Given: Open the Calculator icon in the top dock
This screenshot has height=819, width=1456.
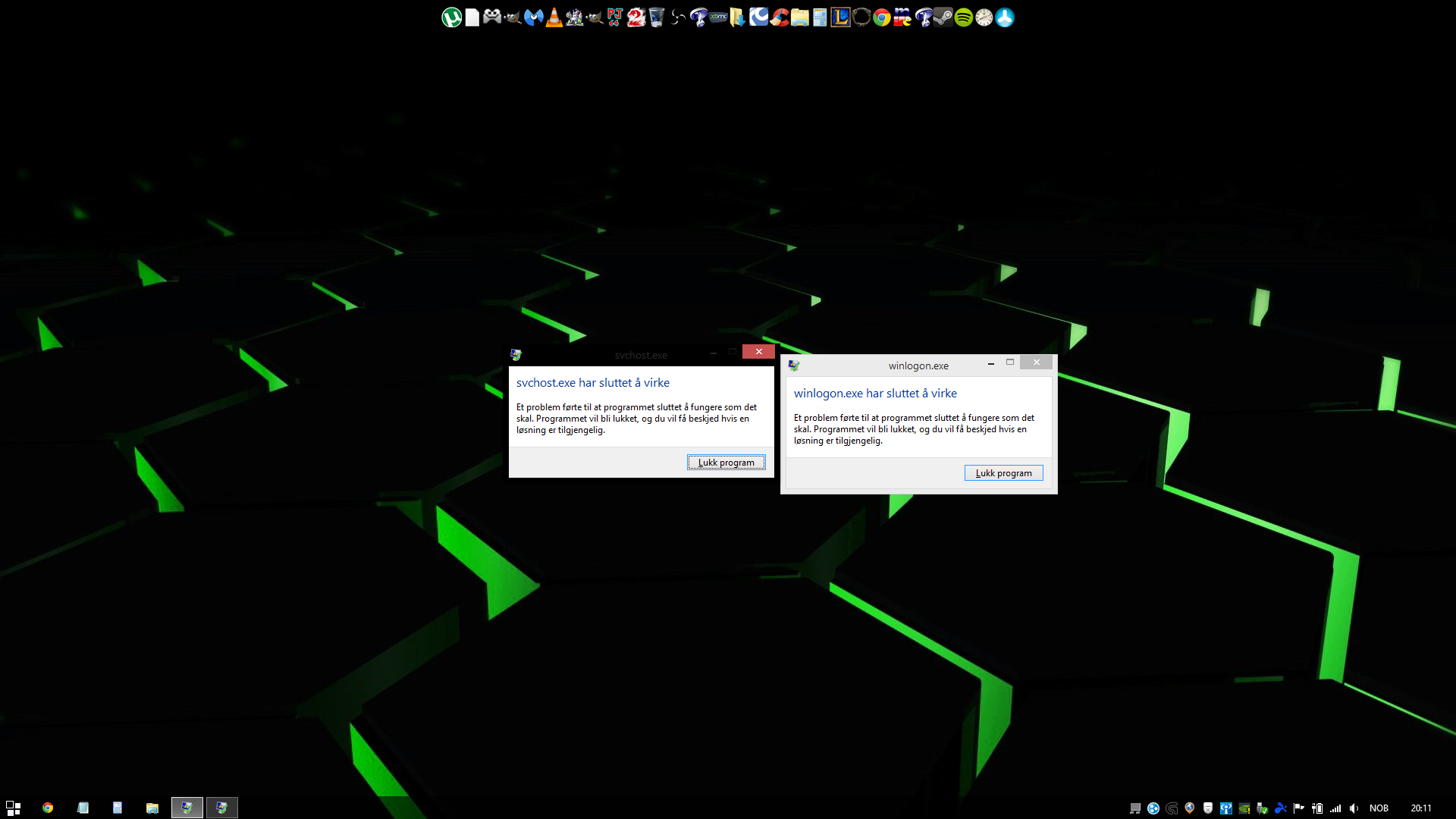Looking at the screenshot, I should (821, 17).
